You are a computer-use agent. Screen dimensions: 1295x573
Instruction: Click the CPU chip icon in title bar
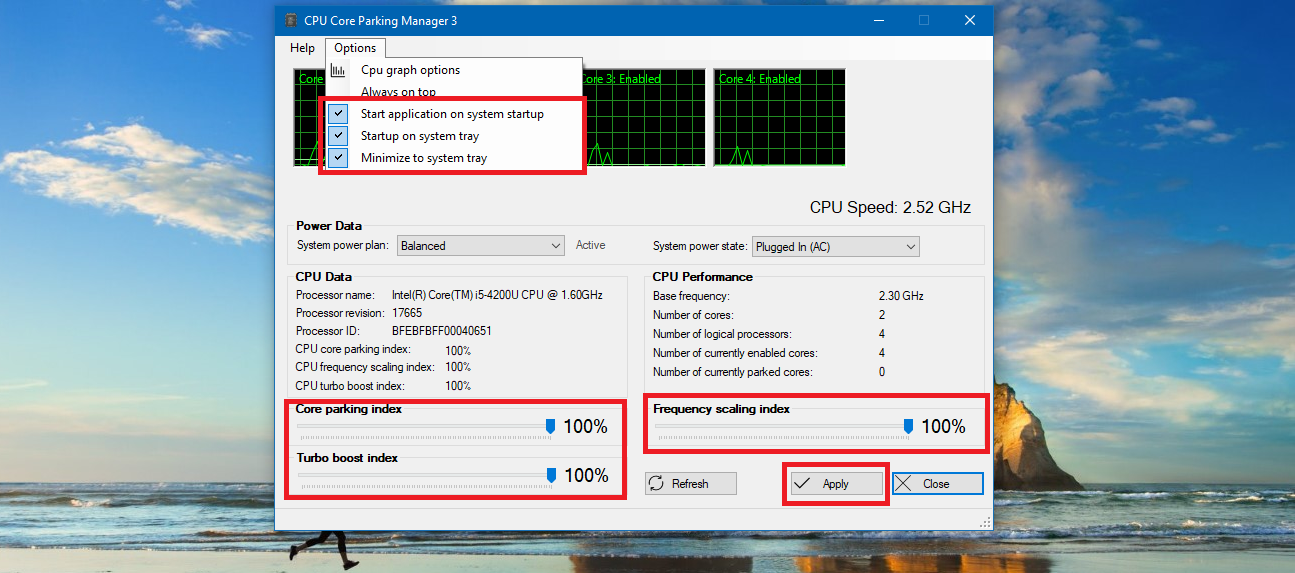coord(291,21)
